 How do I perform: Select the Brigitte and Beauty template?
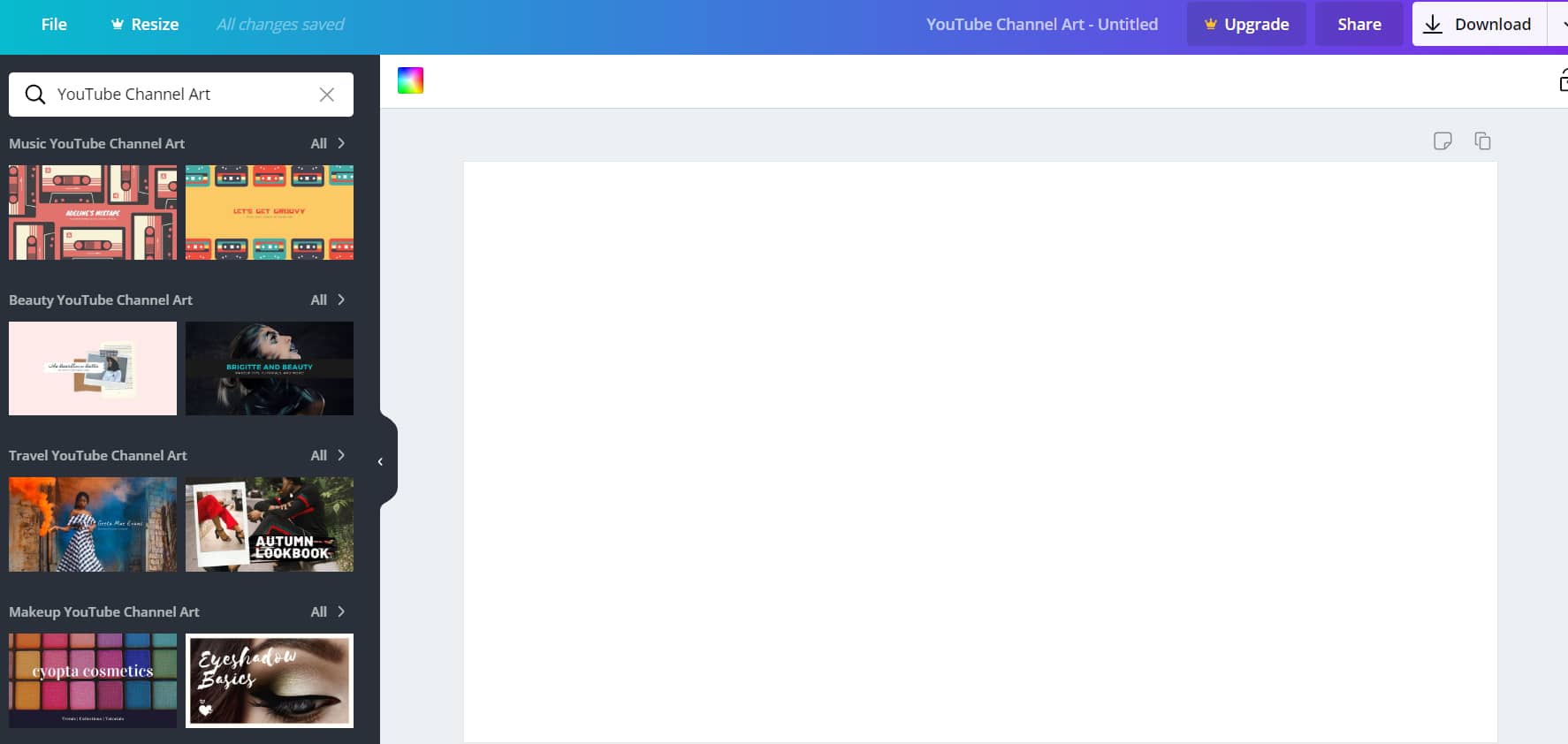[270, 368]
